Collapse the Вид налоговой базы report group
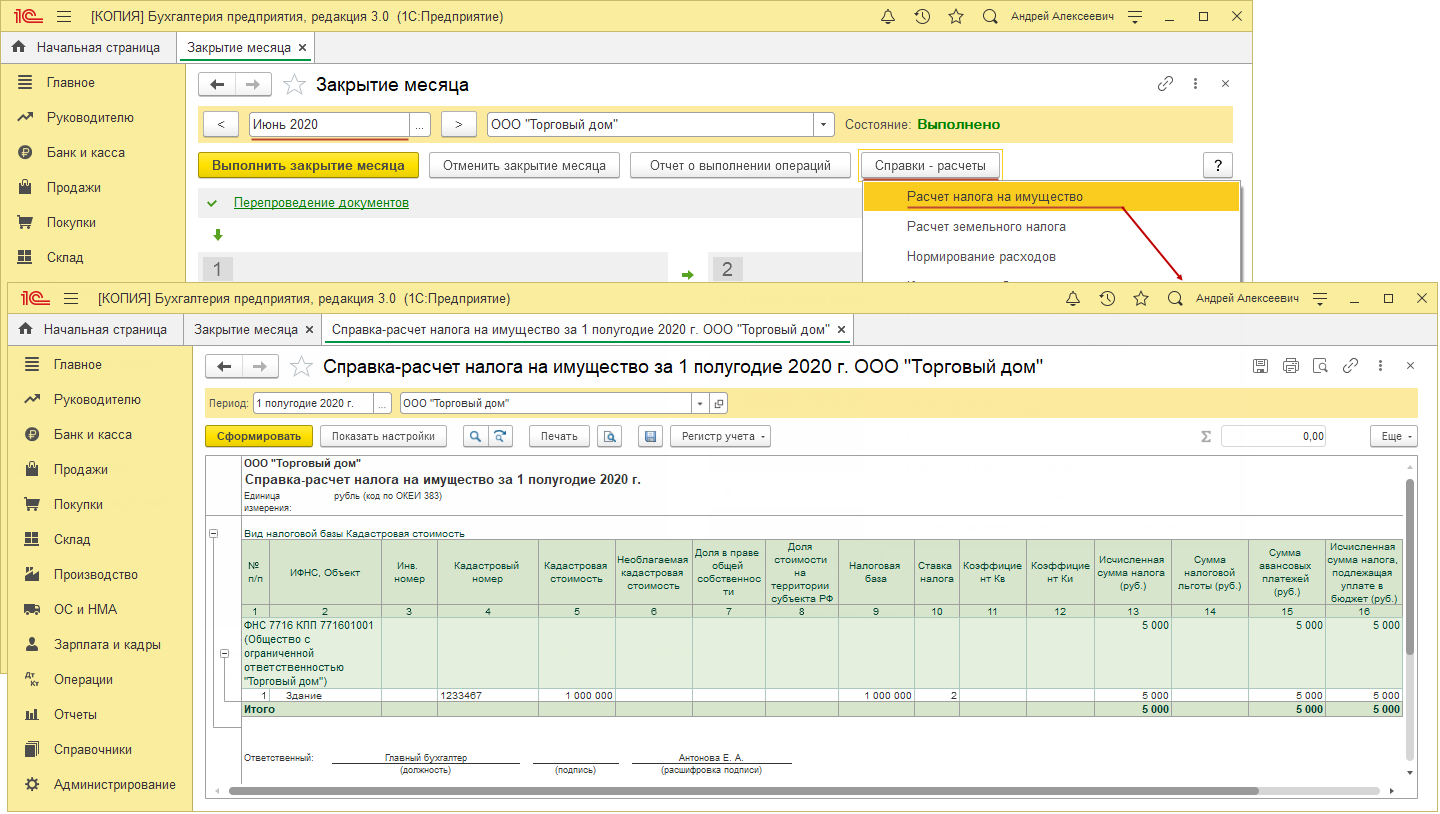The height and width of the screenshot is (814, 1440). [x=213, y=534]
